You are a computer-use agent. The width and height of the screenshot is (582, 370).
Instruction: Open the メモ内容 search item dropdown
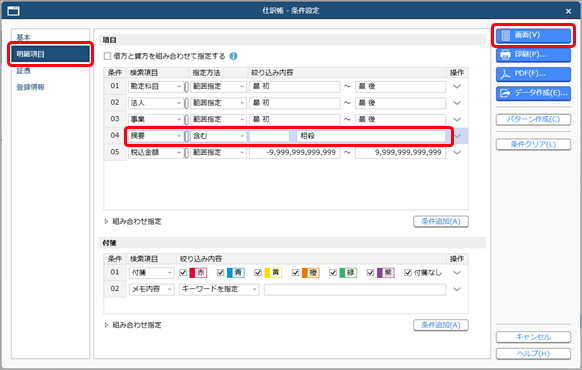[x=151, y=289]
